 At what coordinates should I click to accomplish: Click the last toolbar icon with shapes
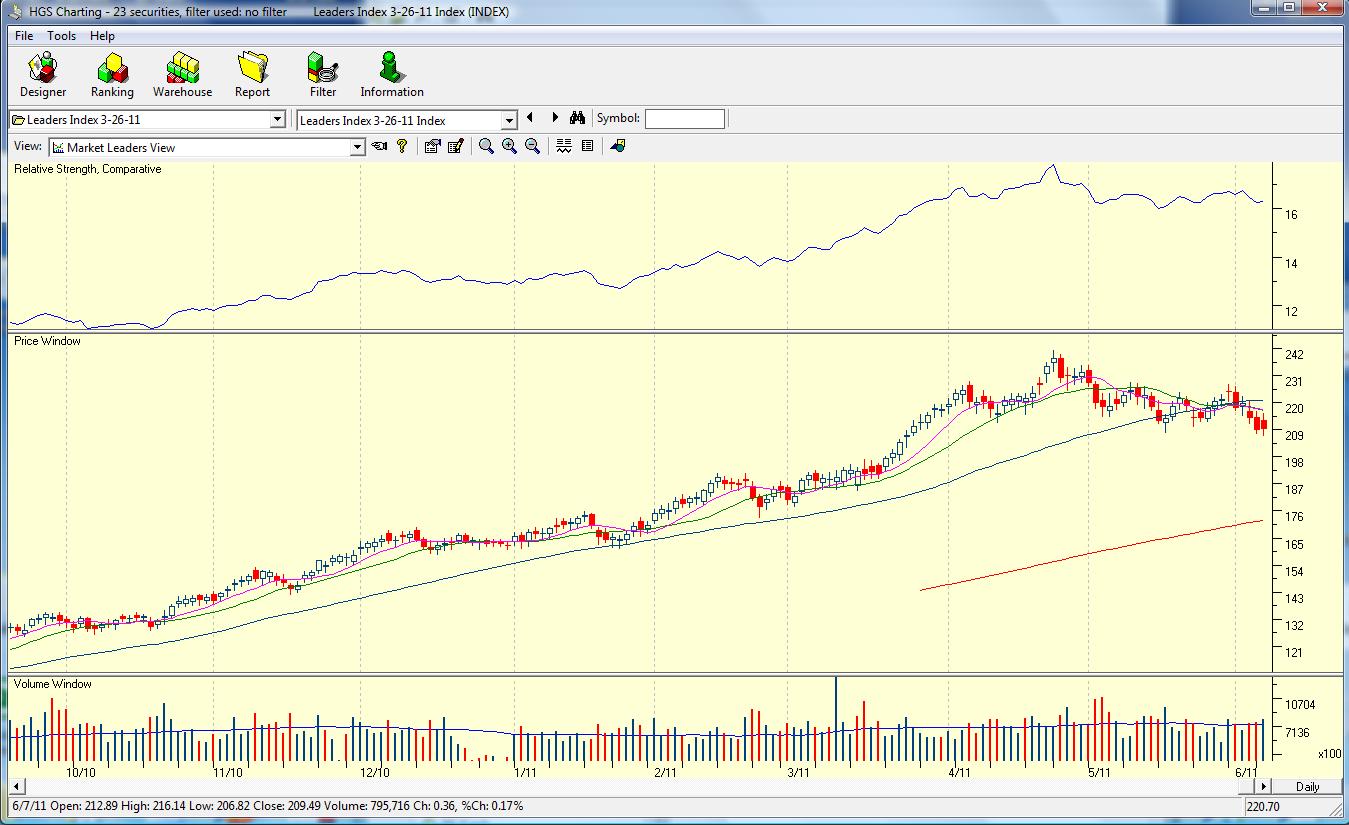pos(617,146)
